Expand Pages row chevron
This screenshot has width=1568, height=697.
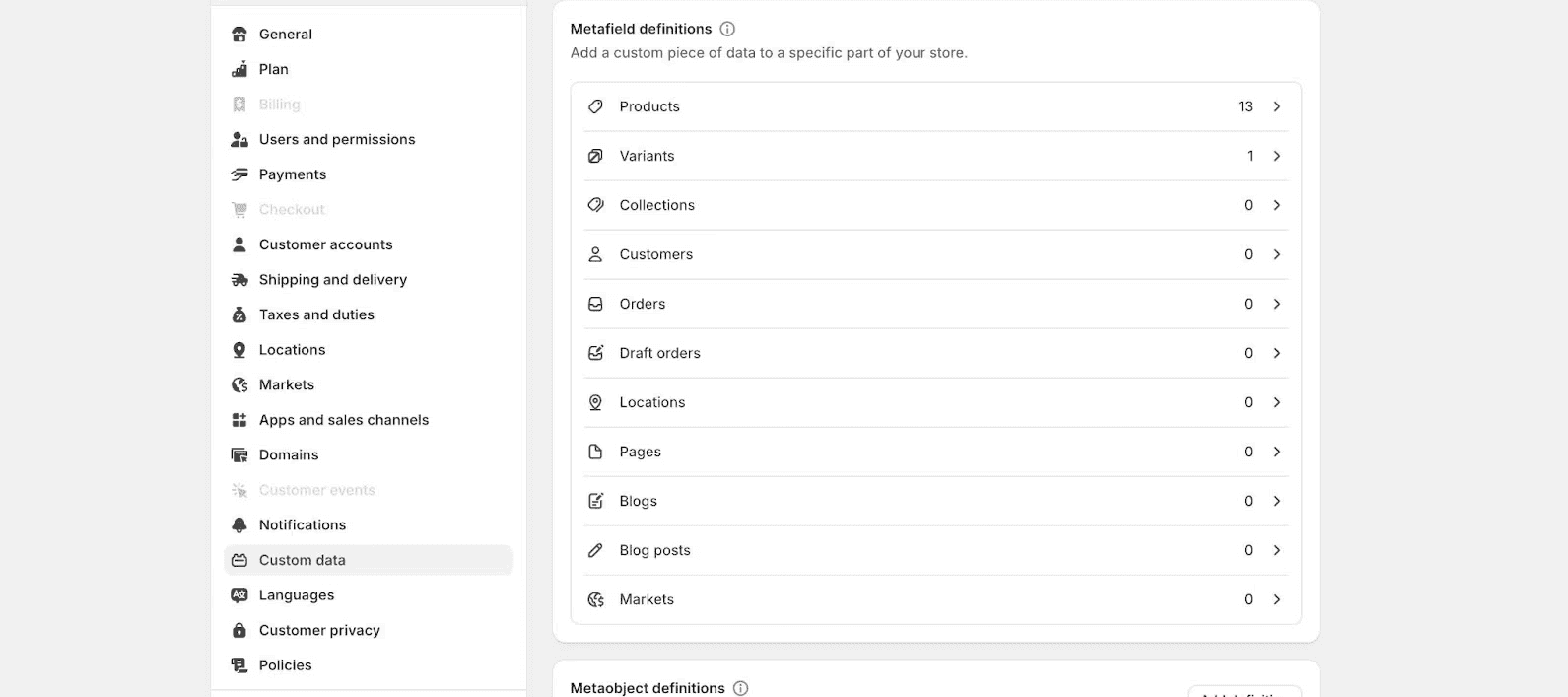1277,452
